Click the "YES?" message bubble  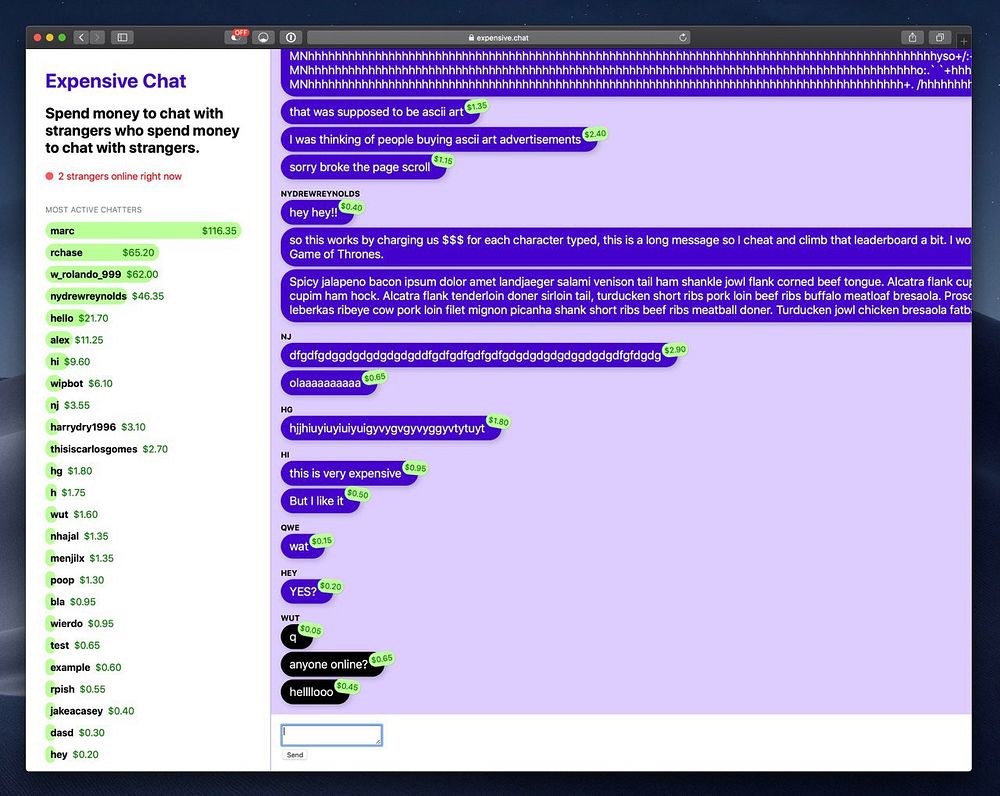pos(307,591)
